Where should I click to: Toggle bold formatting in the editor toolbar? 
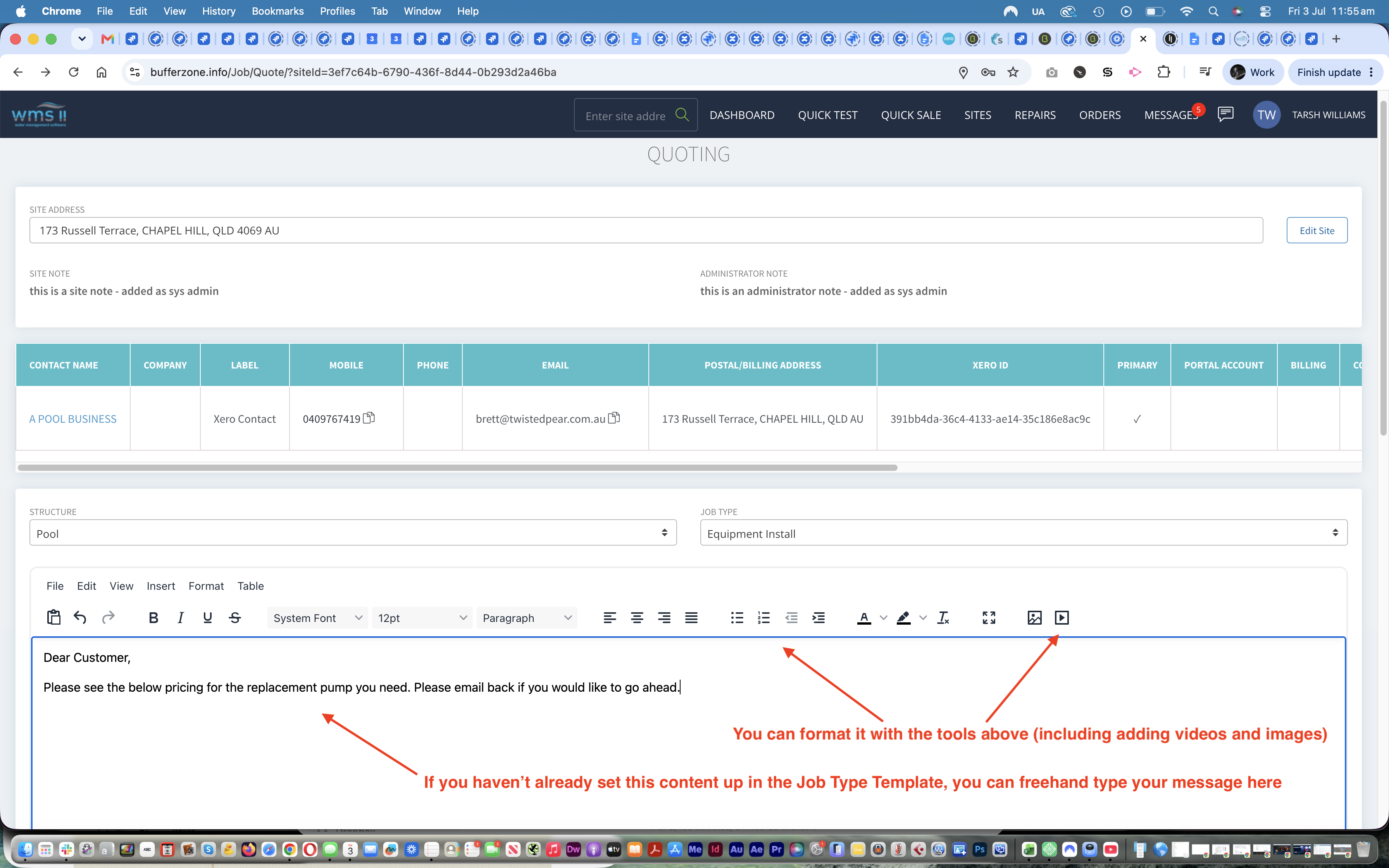[153, 618]
